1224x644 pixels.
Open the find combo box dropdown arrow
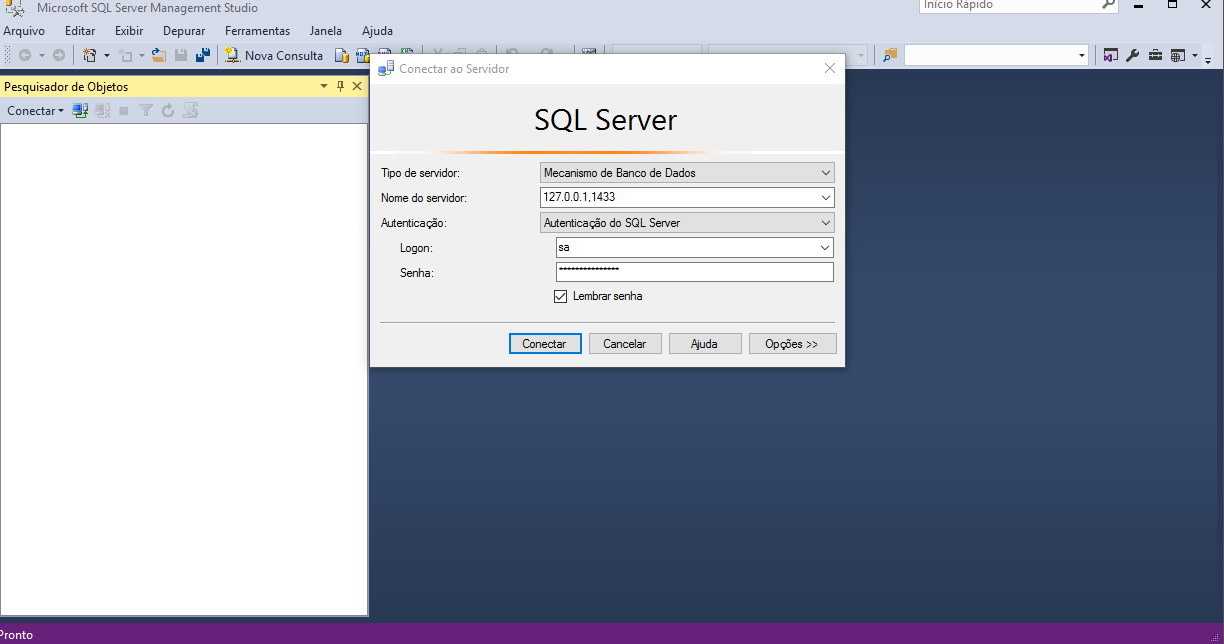(x=1082, y=56)
